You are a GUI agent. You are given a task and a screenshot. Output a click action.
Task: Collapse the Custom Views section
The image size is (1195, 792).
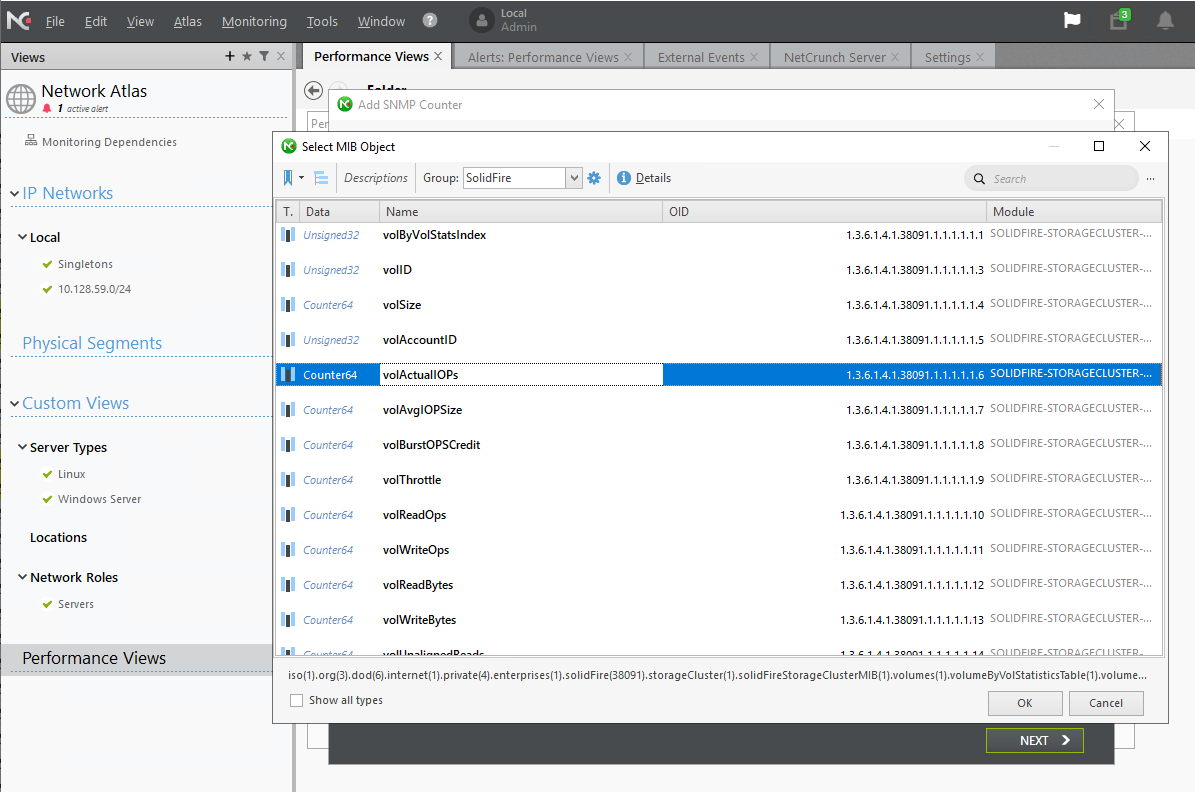[14, 403]
